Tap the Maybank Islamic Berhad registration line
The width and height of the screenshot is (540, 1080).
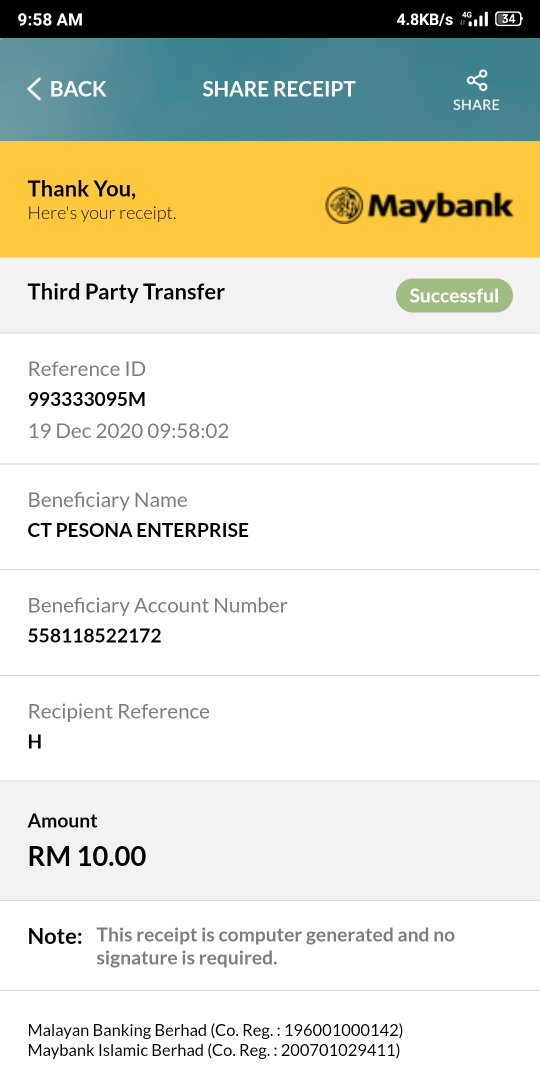[x=214, y=1050]
